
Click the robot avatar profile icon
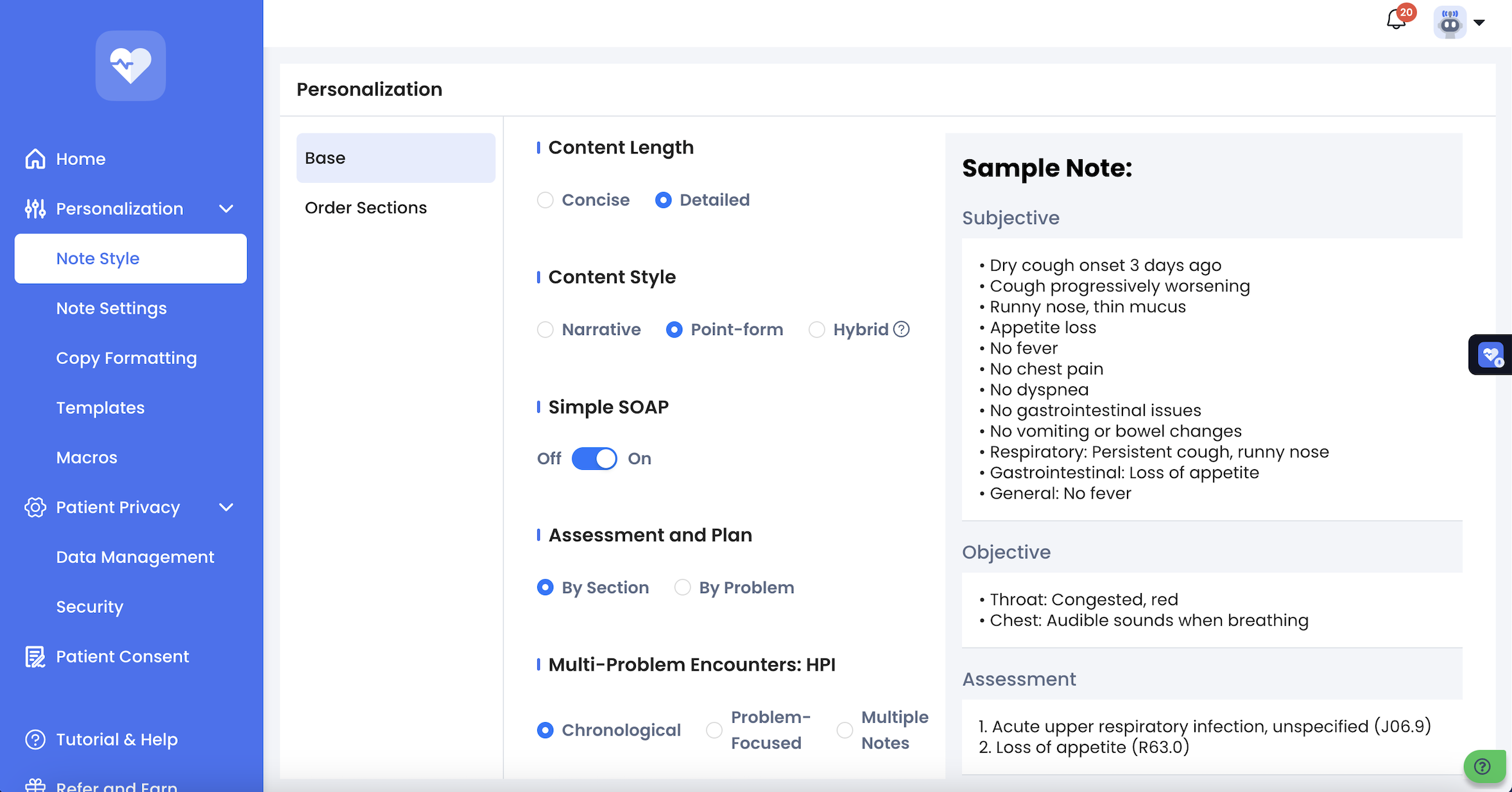1450,23
